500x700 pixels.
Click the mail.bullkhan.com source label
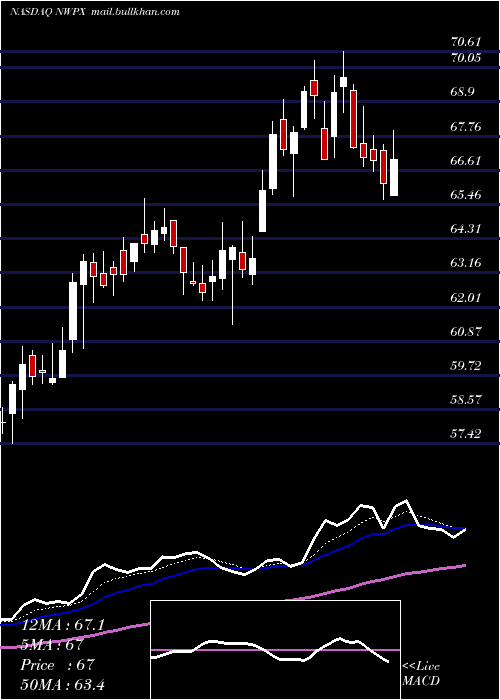[136, 12]
